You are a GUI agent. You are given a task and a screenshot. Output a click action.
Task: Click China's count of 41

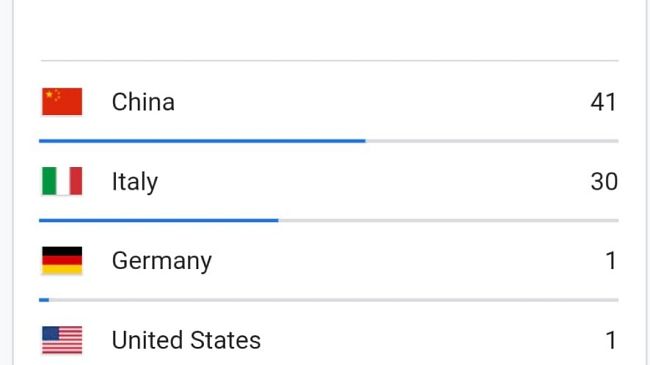(604, 102)
